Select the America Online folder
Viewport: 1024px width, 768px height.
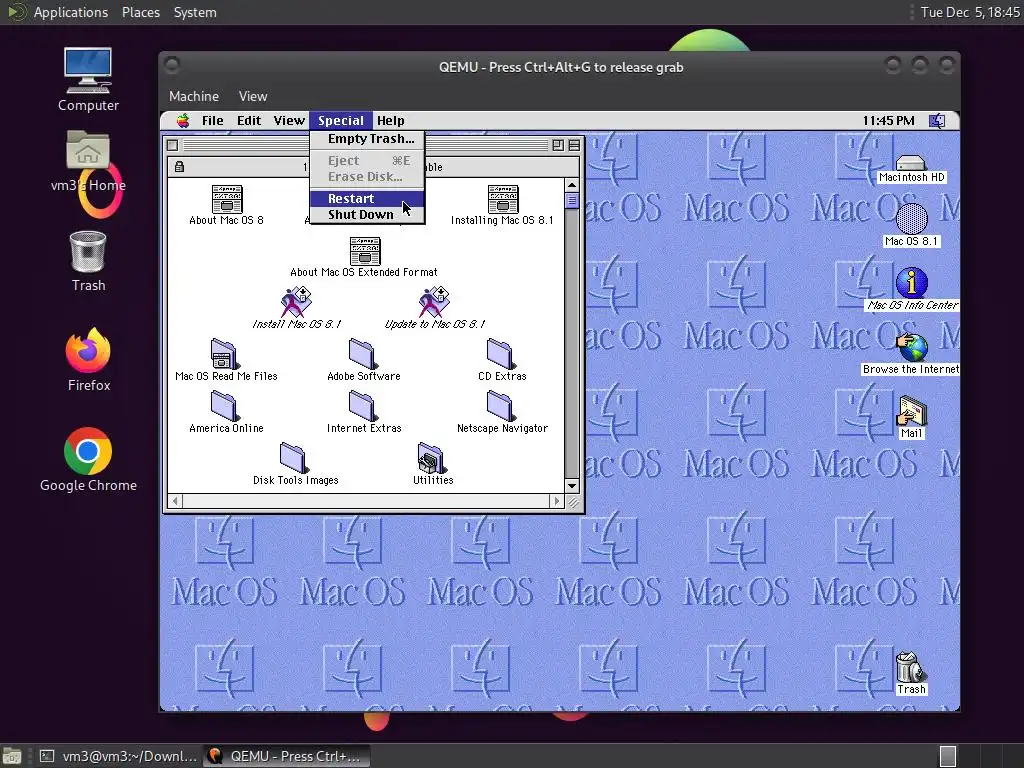coord(225,406)
